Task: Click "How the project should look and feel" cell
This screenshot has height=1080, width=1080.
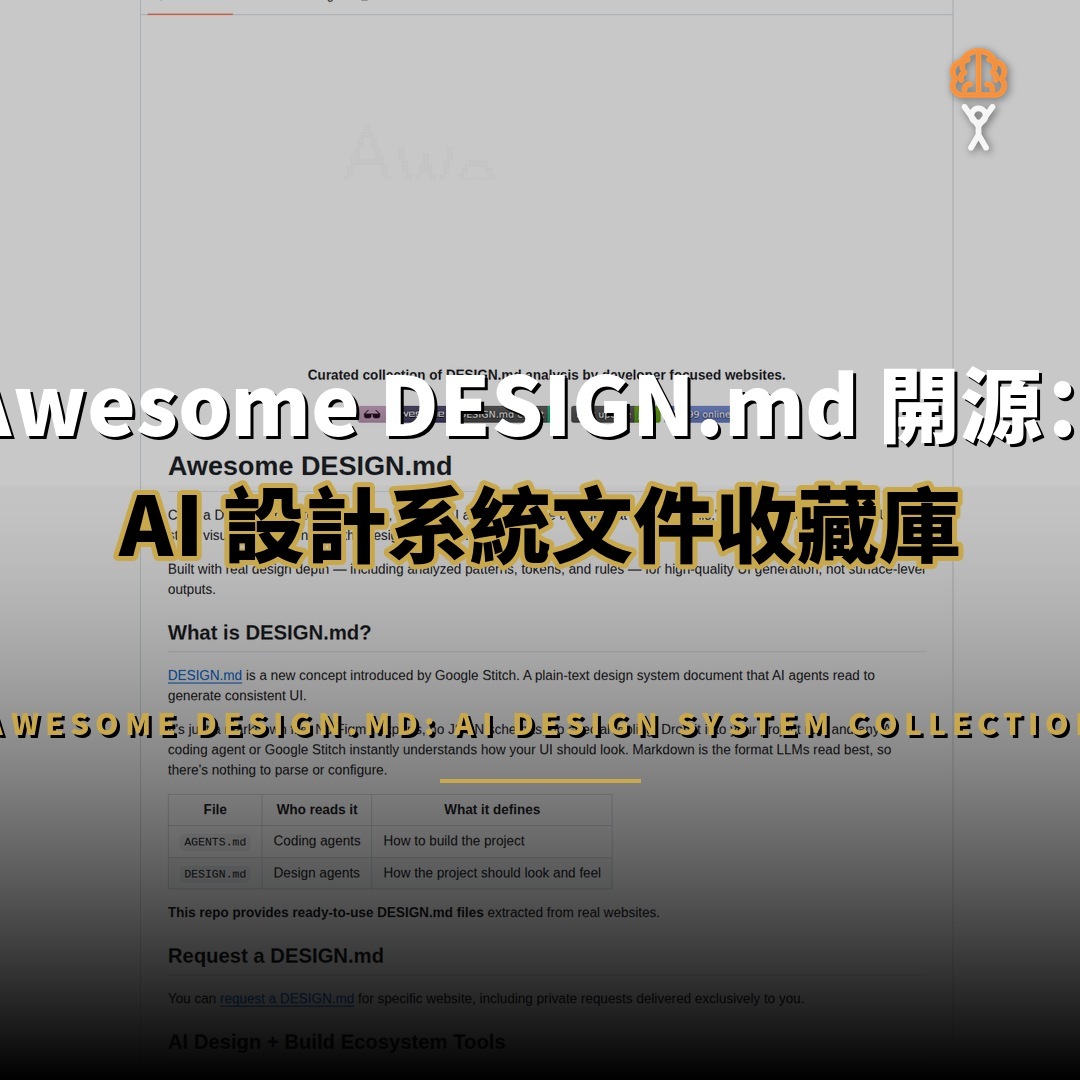Action: 492,873
